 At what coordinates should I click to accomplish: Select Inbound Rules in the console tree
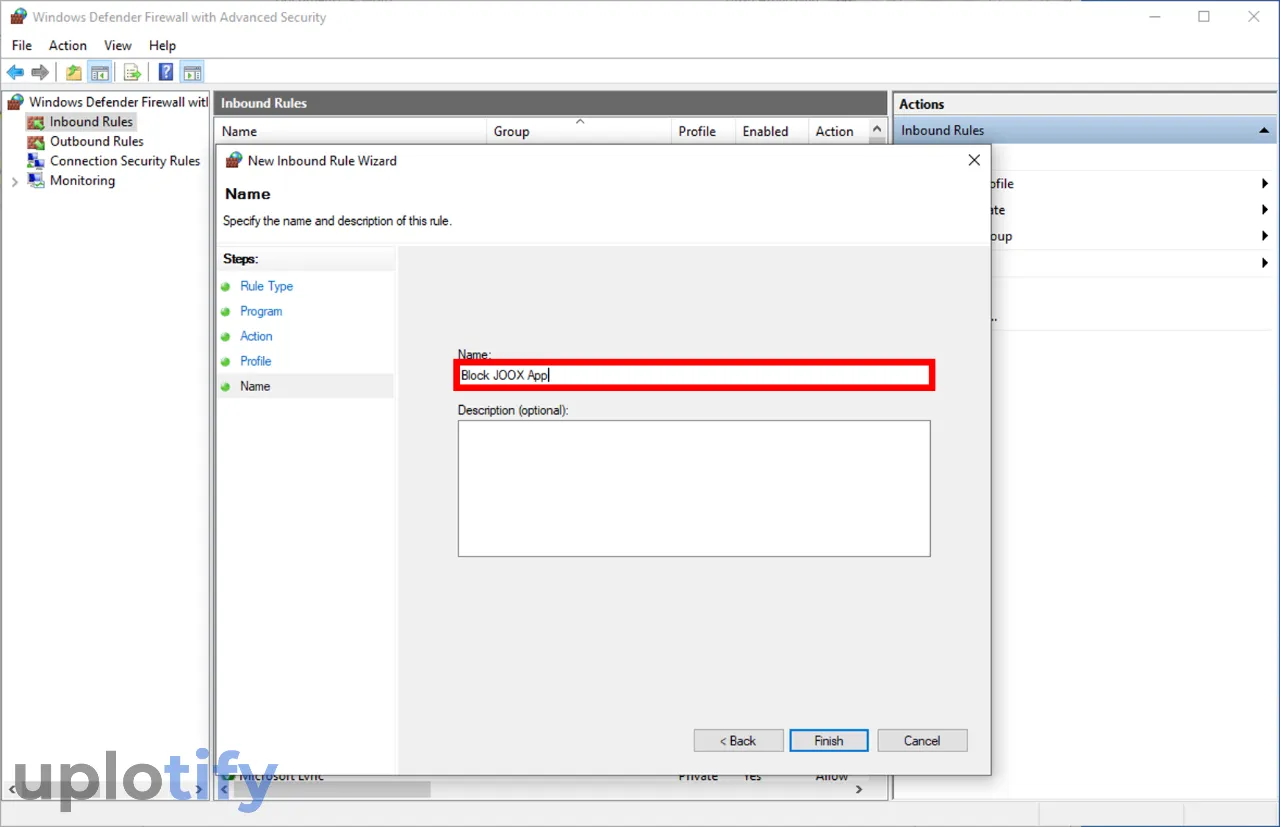click(x=91, y=122)
